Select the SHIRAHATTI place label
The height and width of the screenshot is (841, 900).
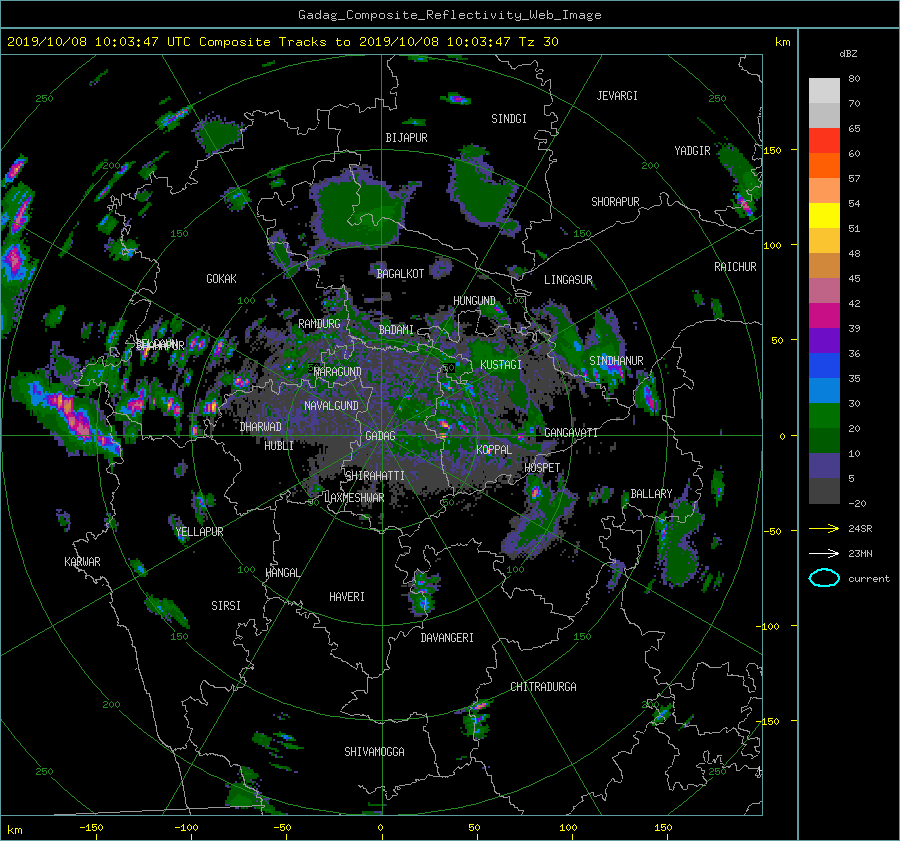click(375, 476)
